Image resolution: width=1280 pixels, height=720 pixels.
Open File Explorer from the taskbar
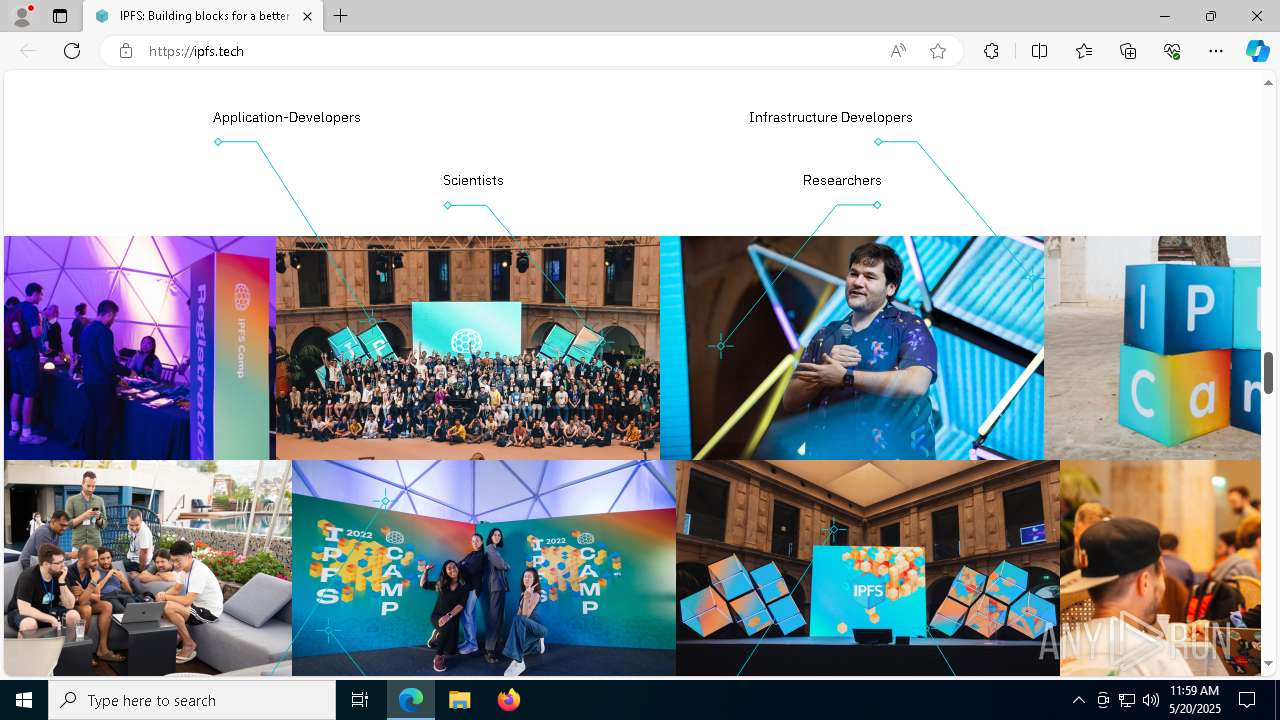click(459, 700)
